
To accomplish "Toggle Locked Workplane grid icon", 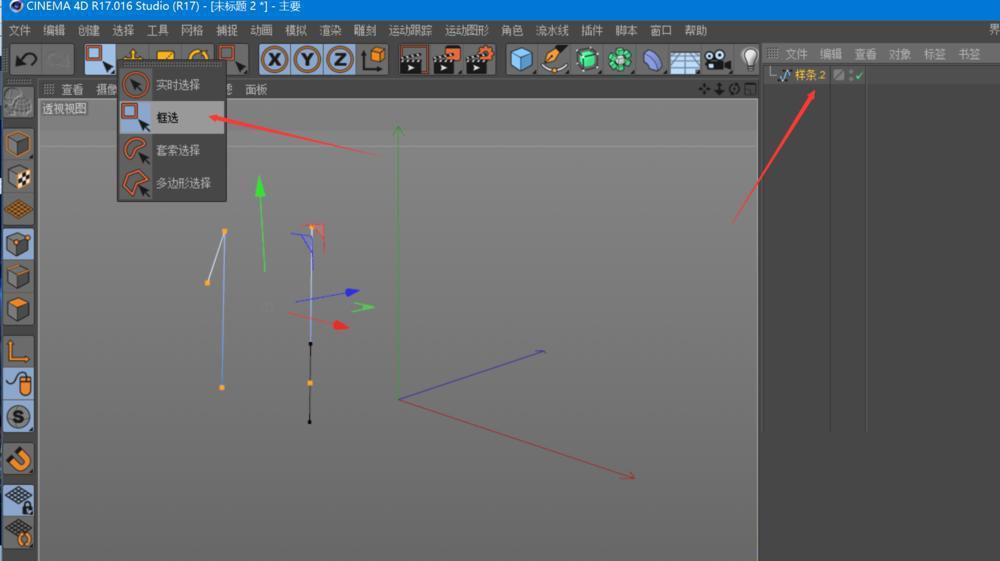I will [x=18, y=500].
